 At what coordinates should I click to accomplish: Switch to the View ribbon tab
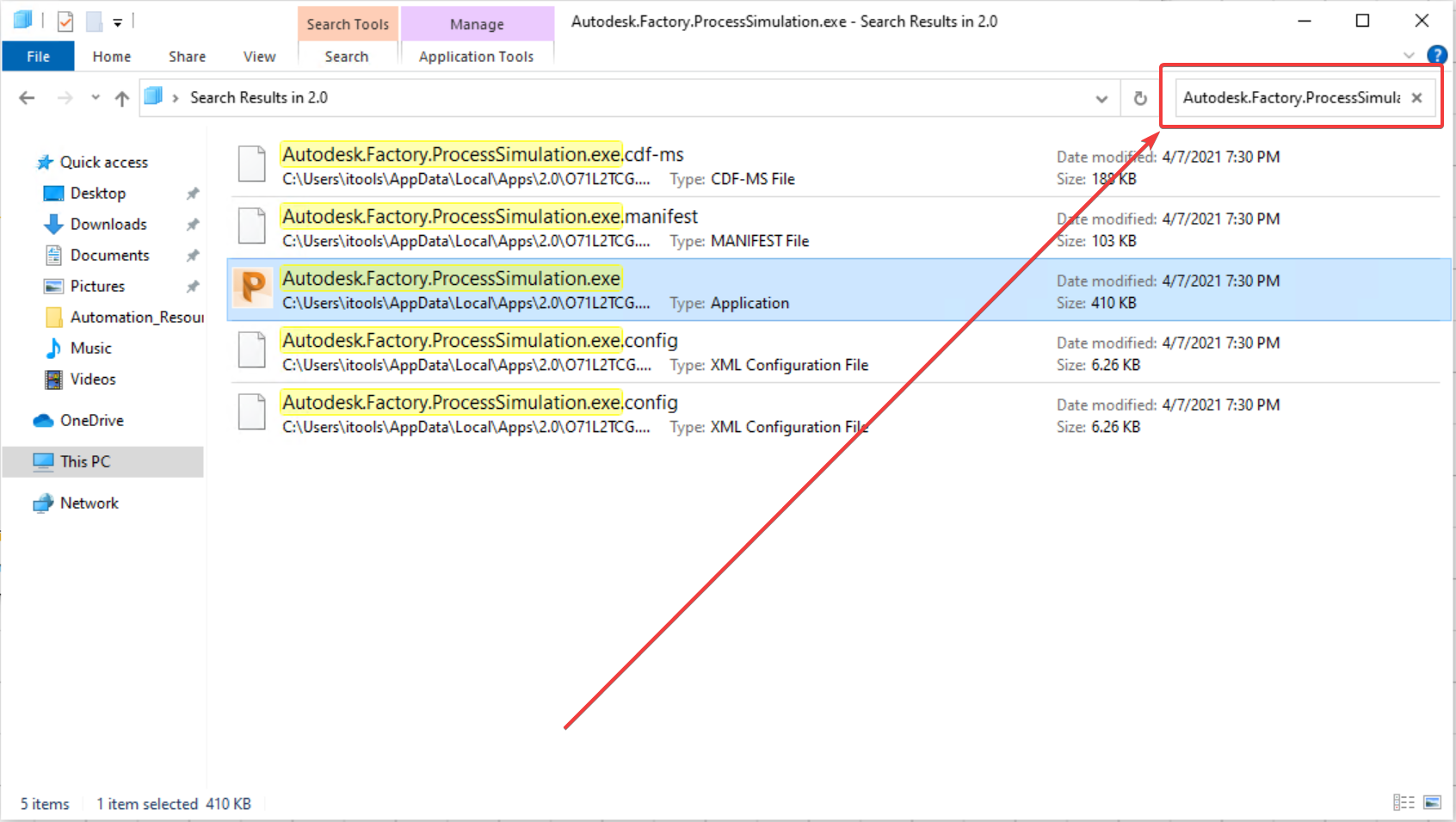[x=259, y=57]
